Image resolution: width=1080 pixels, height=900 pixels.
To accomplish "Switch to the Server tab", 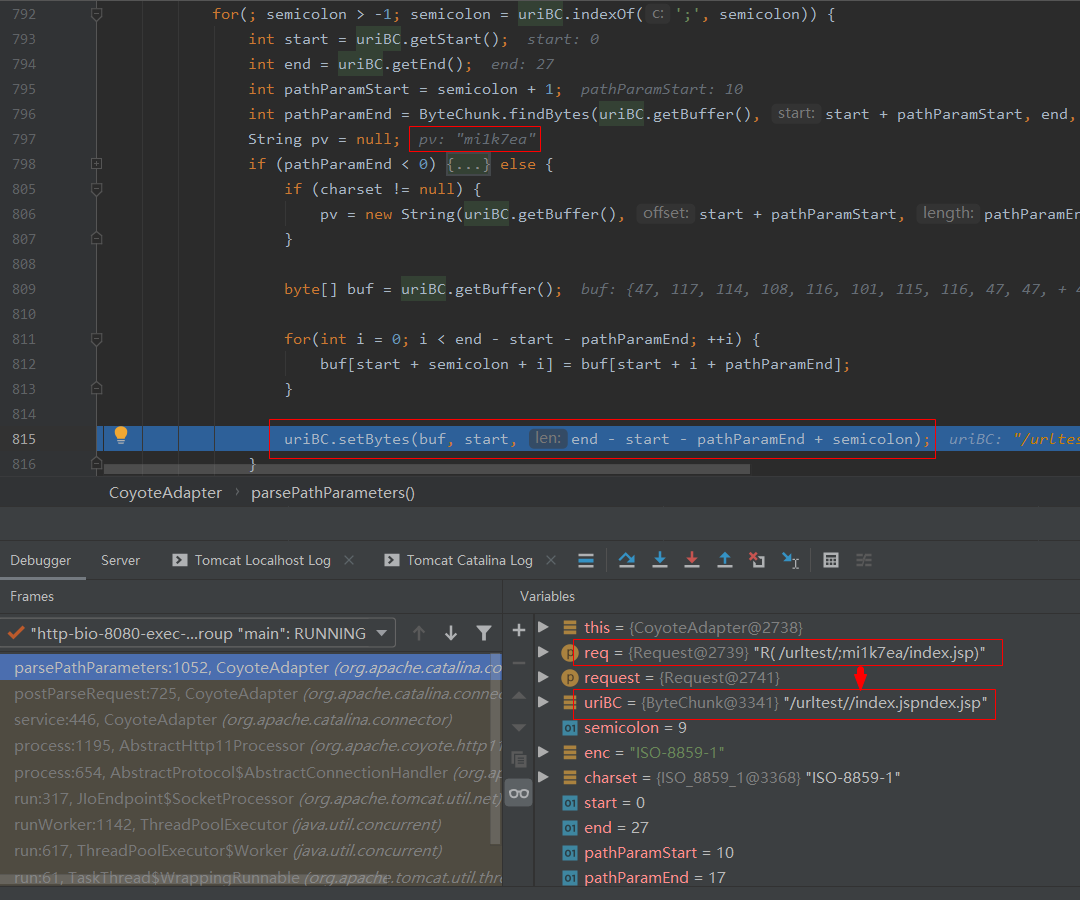I will tap(120, 560).
